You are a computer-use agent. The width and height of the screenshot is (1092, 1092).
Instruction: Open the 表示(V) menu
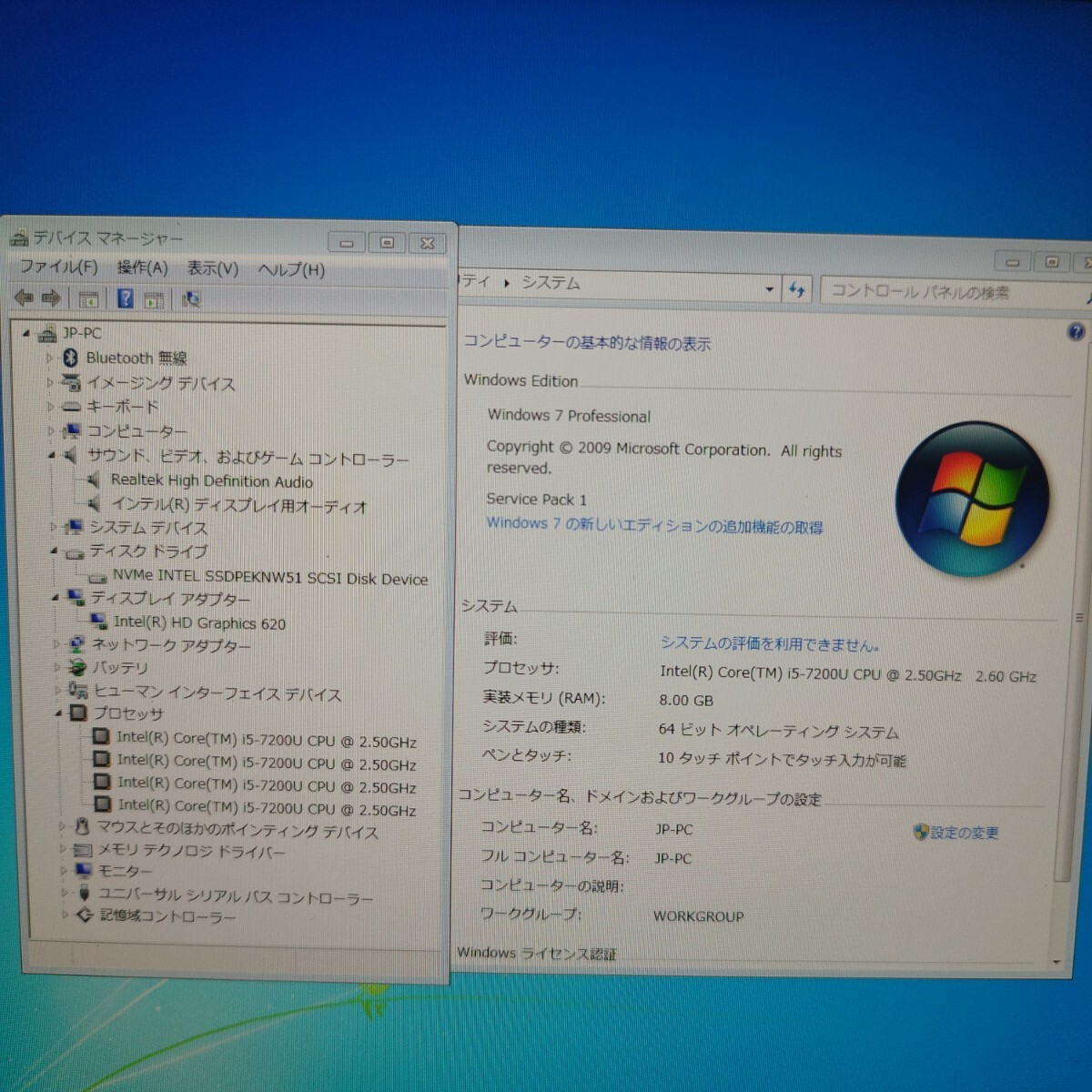click(212, 268)
